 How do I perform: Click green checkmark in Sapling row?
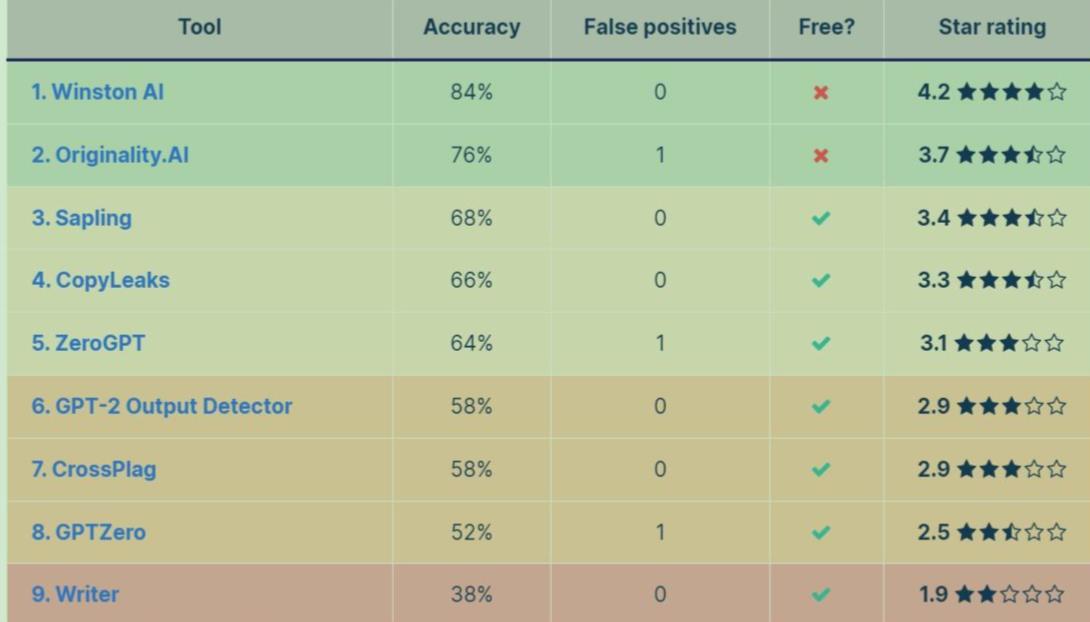(x=821, y=218)
